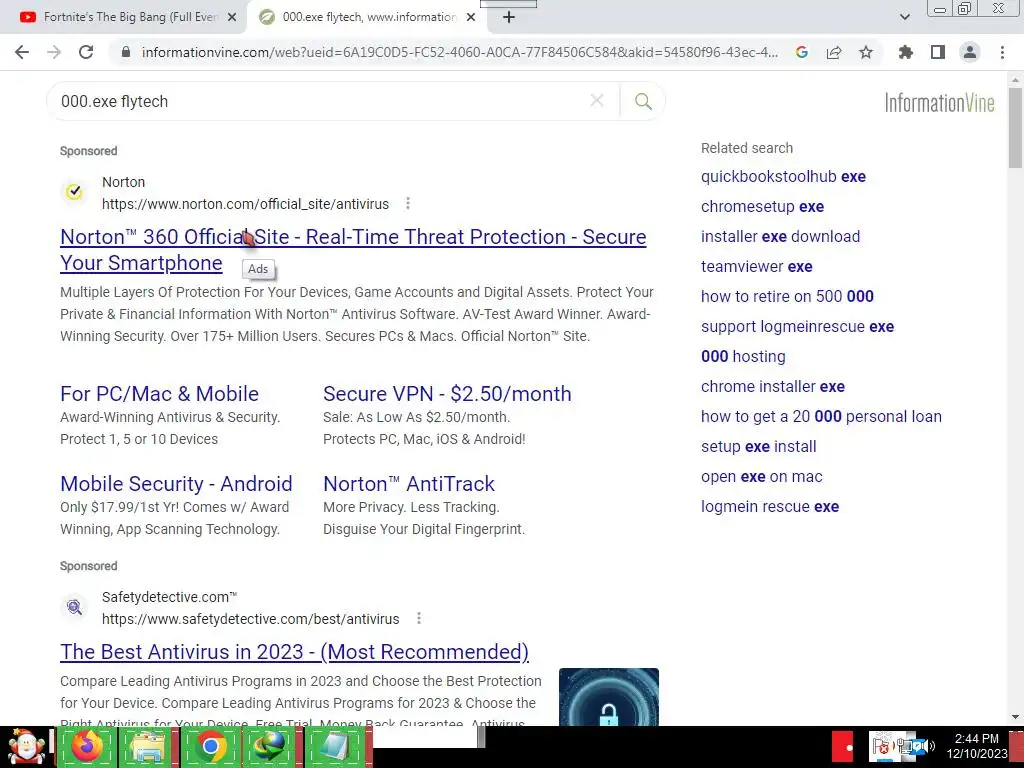View site information via the padlock icon
This screenshot has width=1024, height=768.
[x=126, y=52]
